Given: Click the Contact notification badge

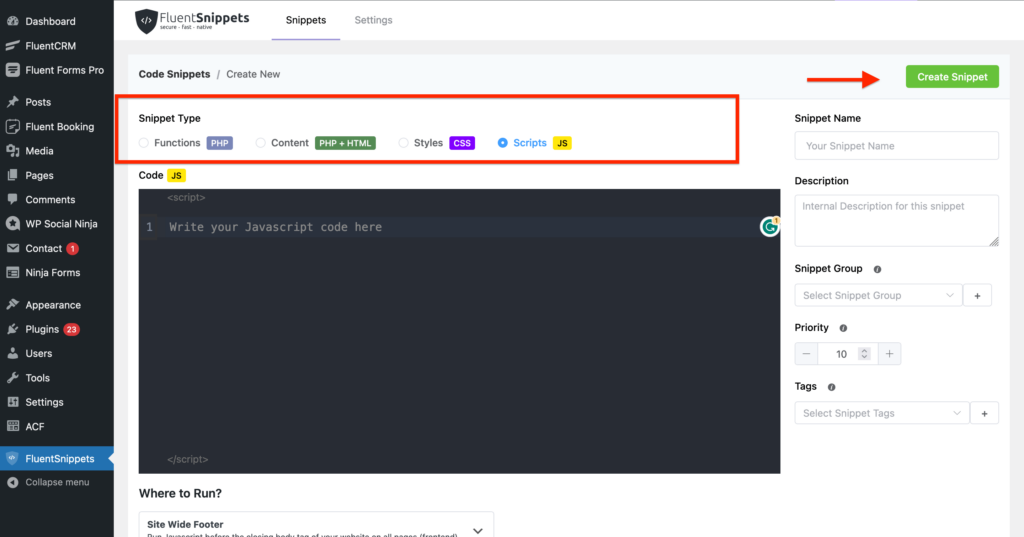Looking at the screenshot, I should 72,248.
